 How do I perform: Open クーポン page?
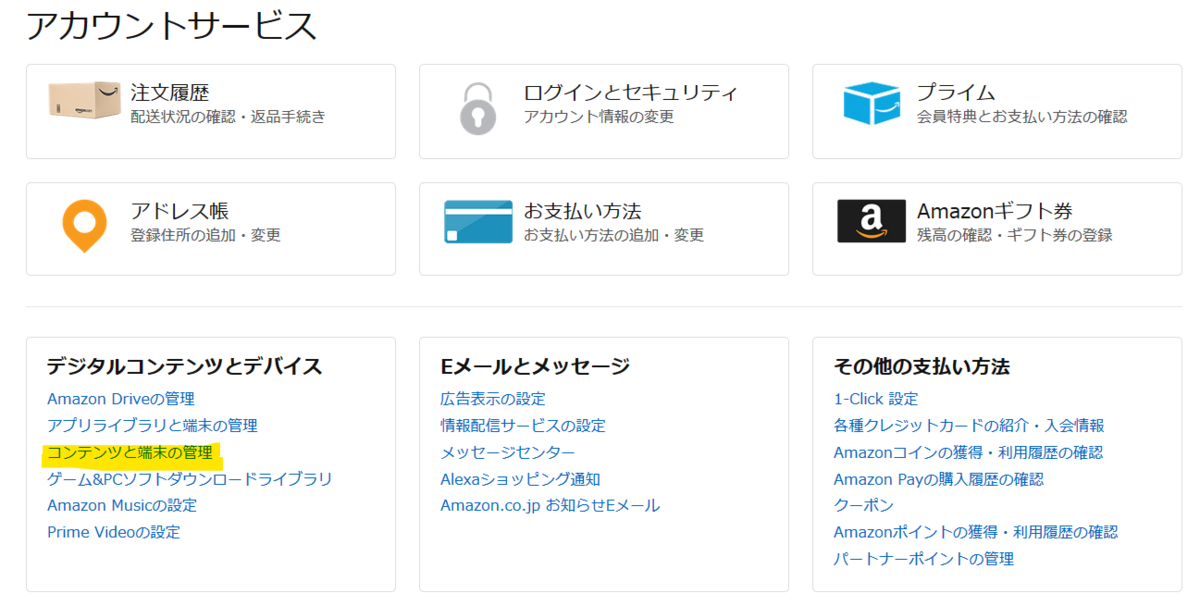click(x=862, y=506)
